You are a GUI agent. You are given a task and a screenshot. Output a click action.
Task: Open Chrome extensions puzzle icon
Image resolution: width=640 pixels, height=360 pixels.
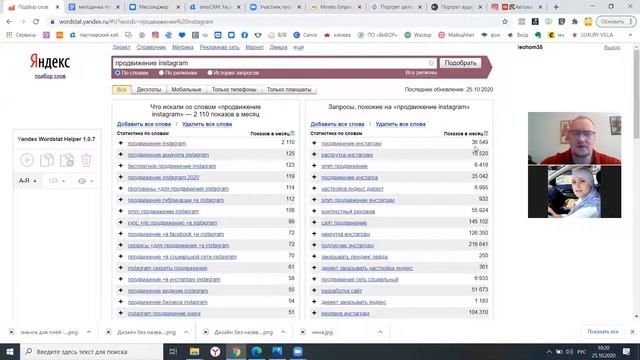coord(575,22)
